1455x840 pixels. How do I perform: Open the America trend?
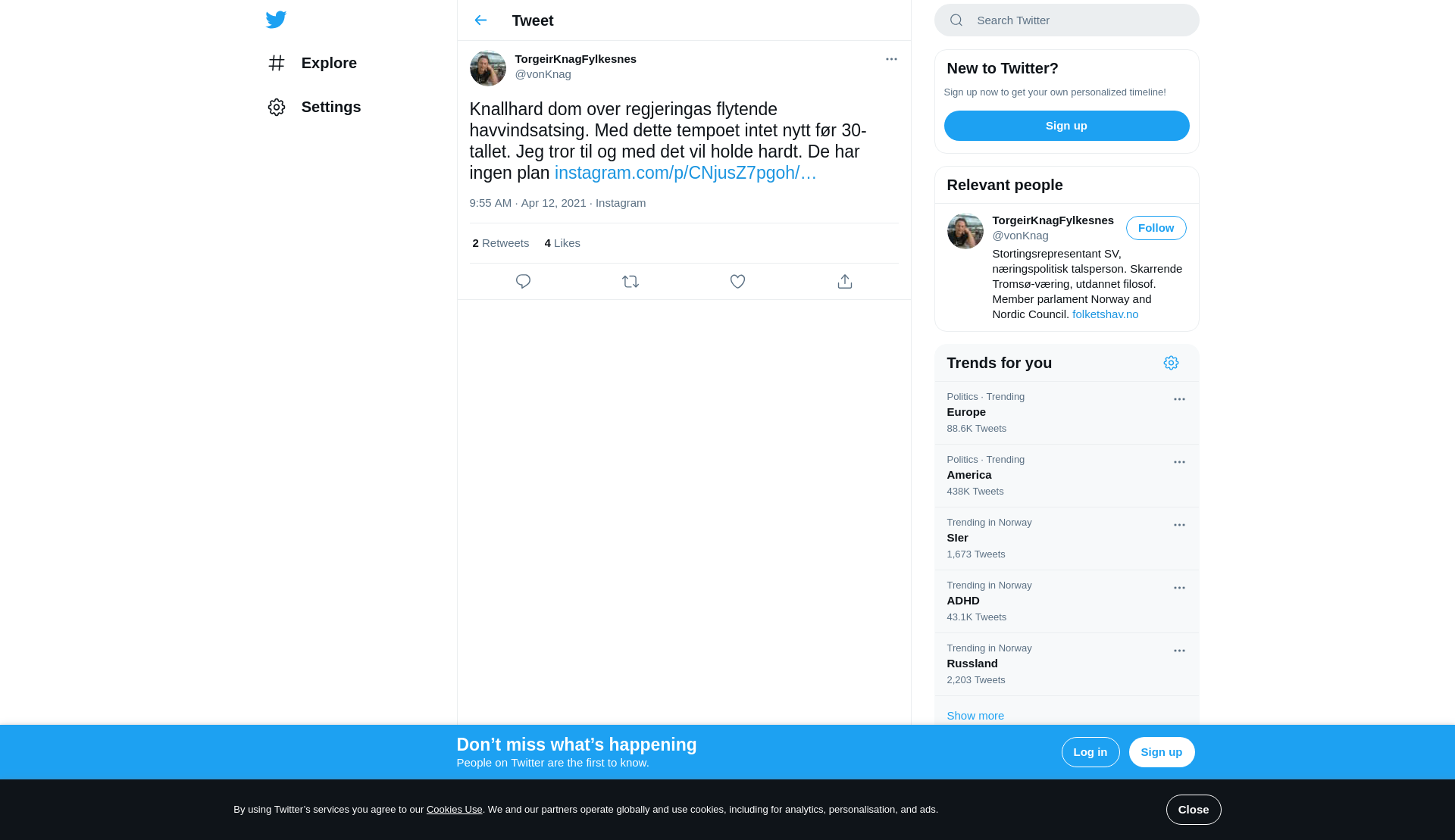click(1066, 476)
